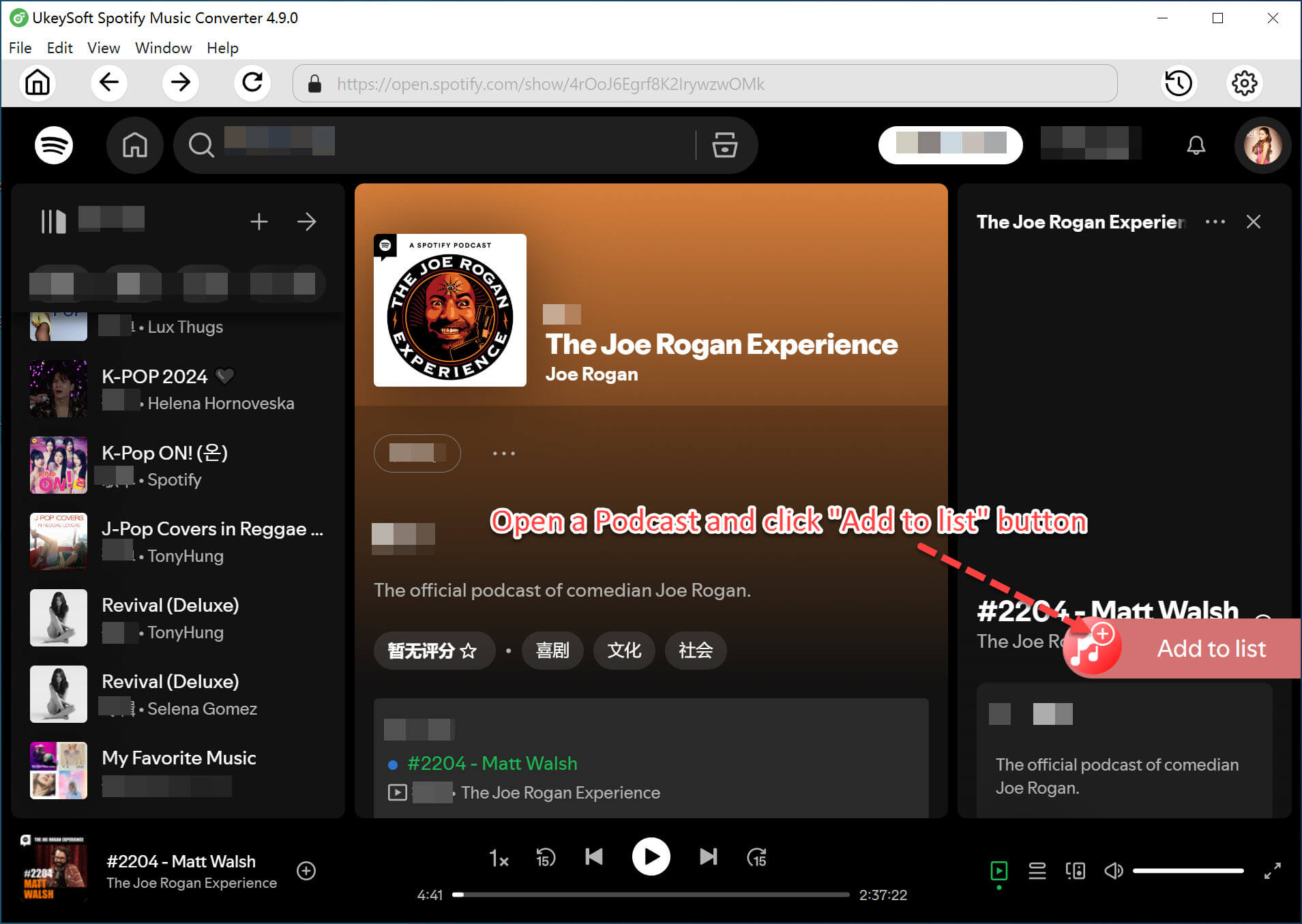Open the user profile avatar menu
The width and height of the screenshot is (1302, 924).
pos(1262,145)
